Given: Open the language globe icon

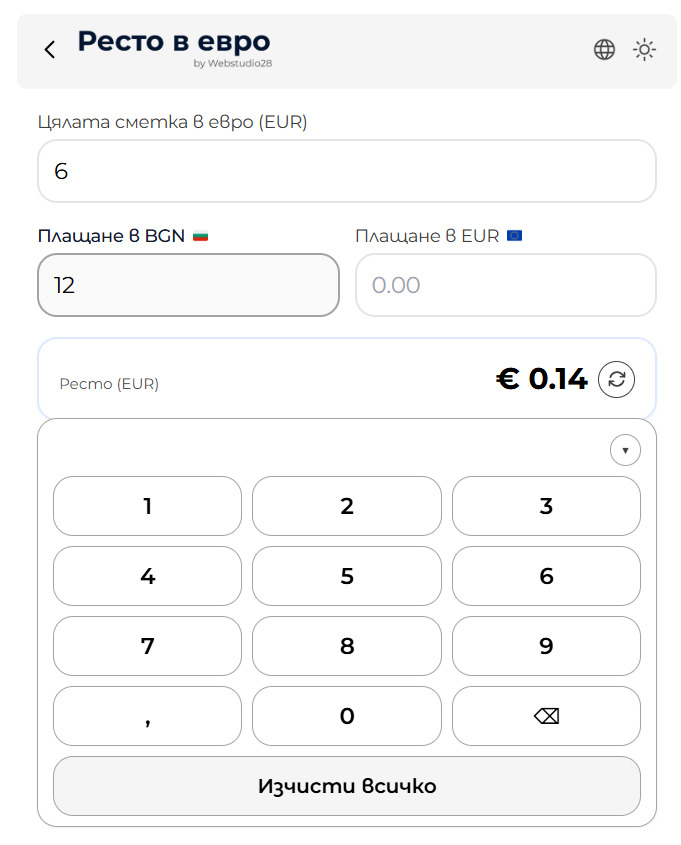Looking at the screenshot, I should [x=604, y=49].
